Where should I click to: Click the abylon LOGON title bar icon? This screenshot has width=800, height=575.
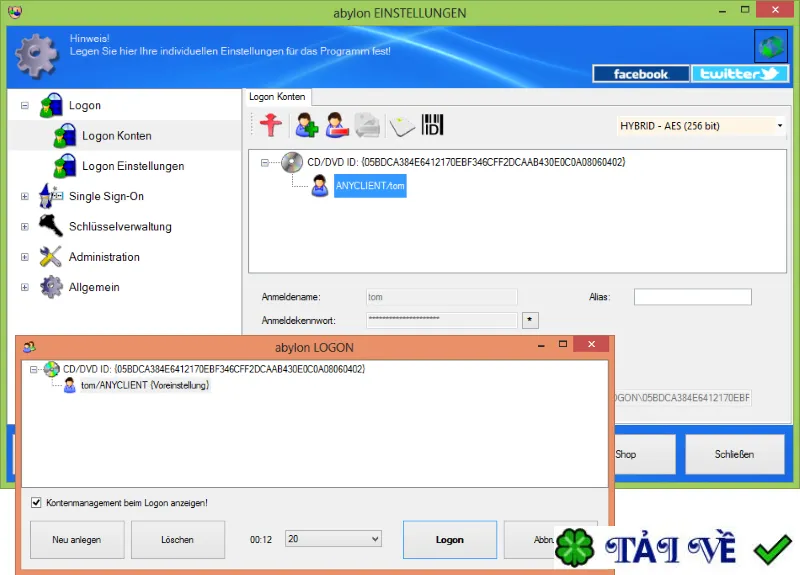coord(30,347)
